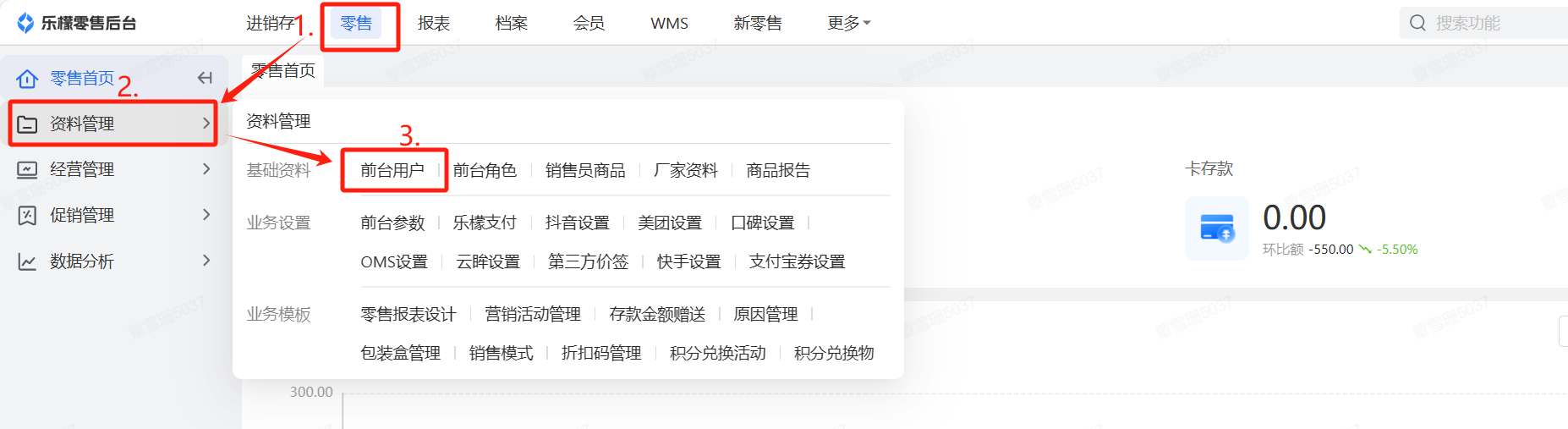Screen dimensions: 1568x429
Task: Click the 搜索功能 search field
Action: click(1484, 23)
